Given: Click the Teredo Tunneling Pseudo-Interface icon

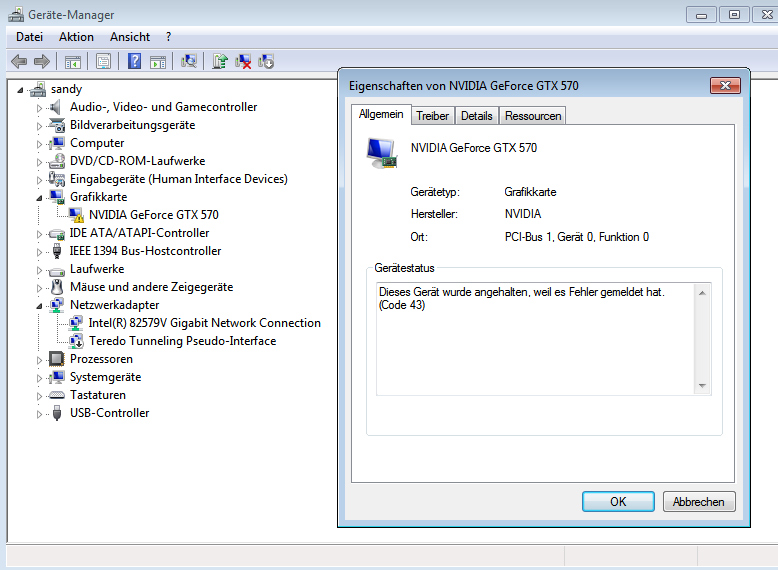Looking at the screenshot, I should 76,341.
